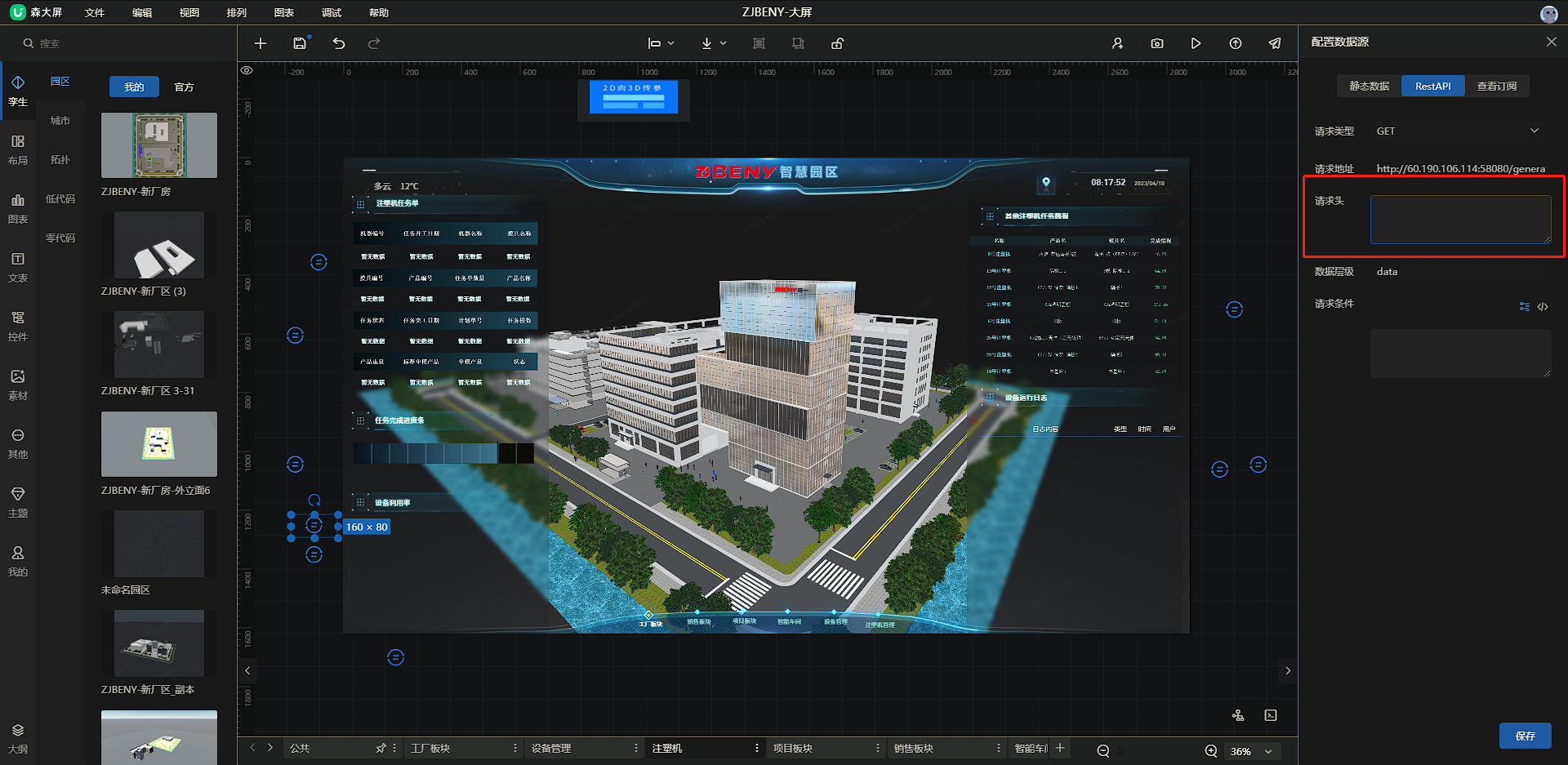1568x765 pixels.
Task: Click the 请求条件 code-mode icon
Action: point(1543,307)
